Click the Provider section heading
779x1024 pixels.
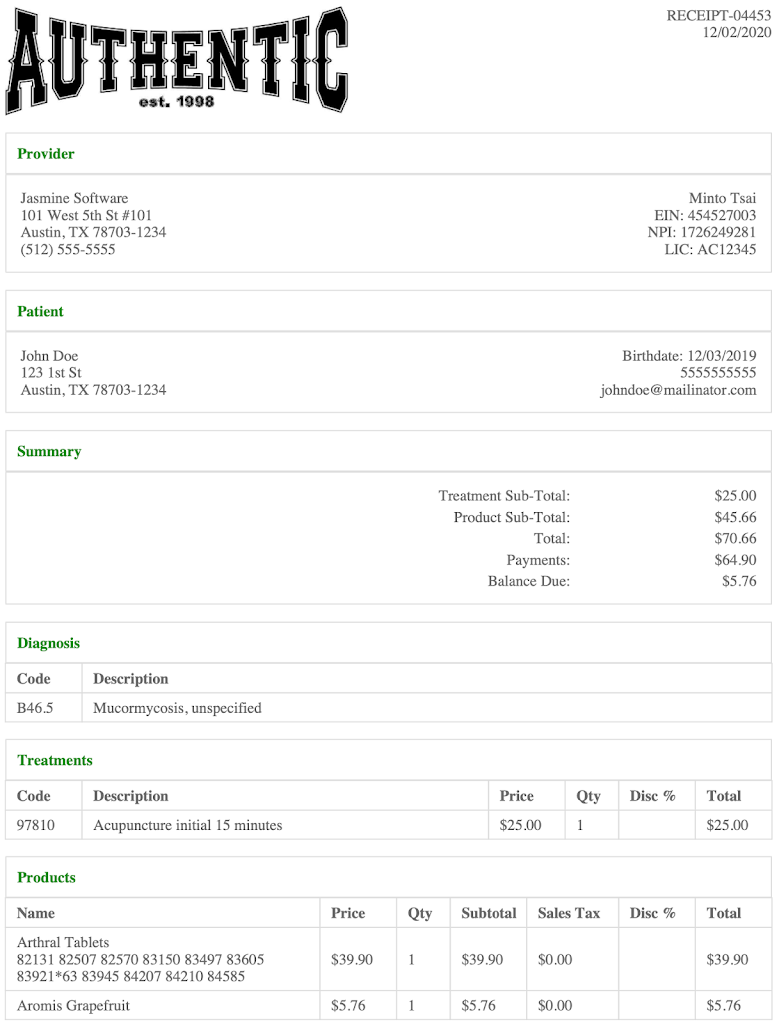point(46,154)
